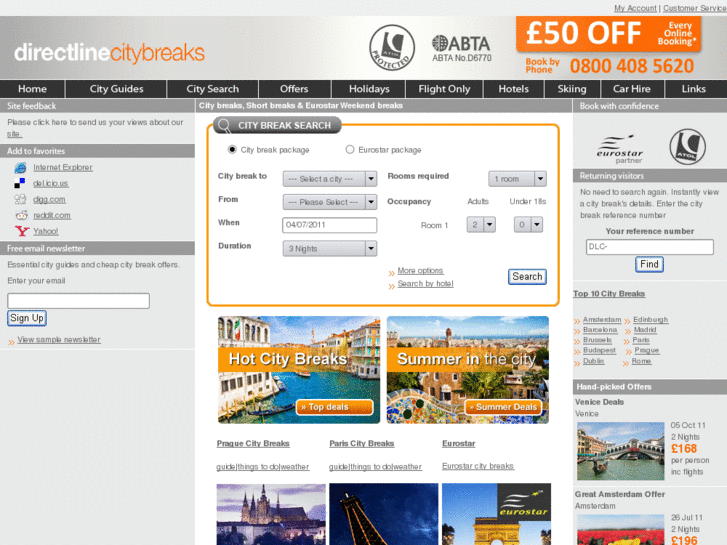Click the Prague City Breaks link
The width and height of the screenshot is (727, 545).
pos(253,443)
